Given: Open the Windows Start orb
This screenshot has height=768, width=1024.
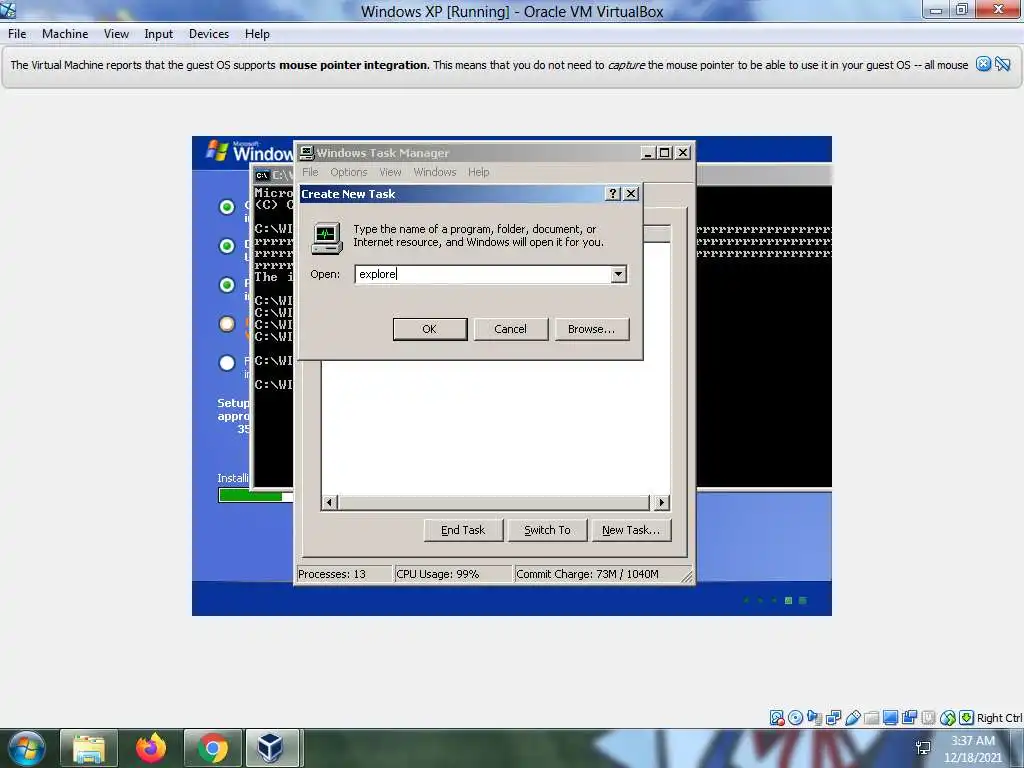Looking at the screenshot, I should [27, 748].
